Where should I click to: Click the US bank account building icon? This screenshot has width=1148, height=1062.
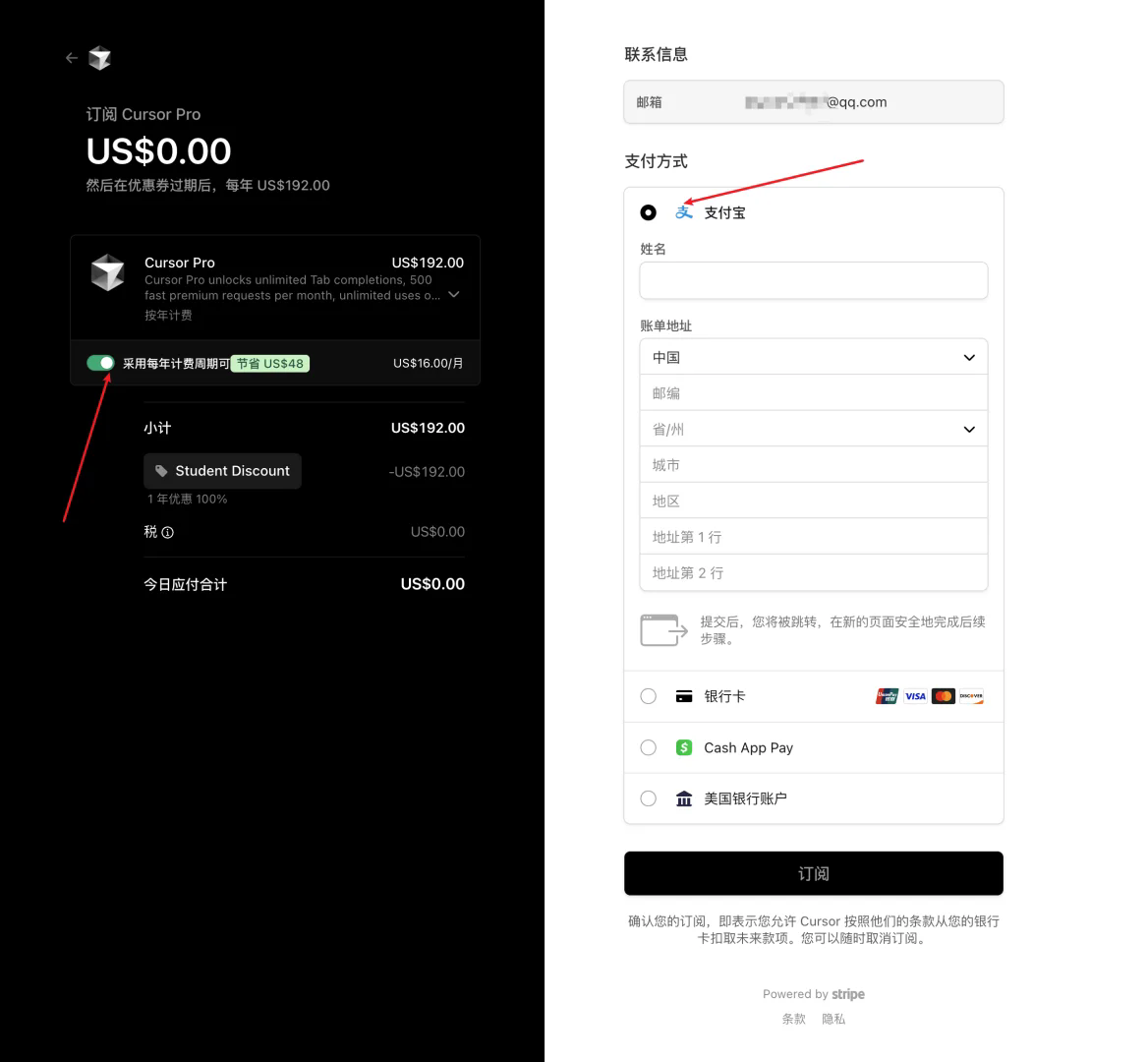click(x=684, y=799)
